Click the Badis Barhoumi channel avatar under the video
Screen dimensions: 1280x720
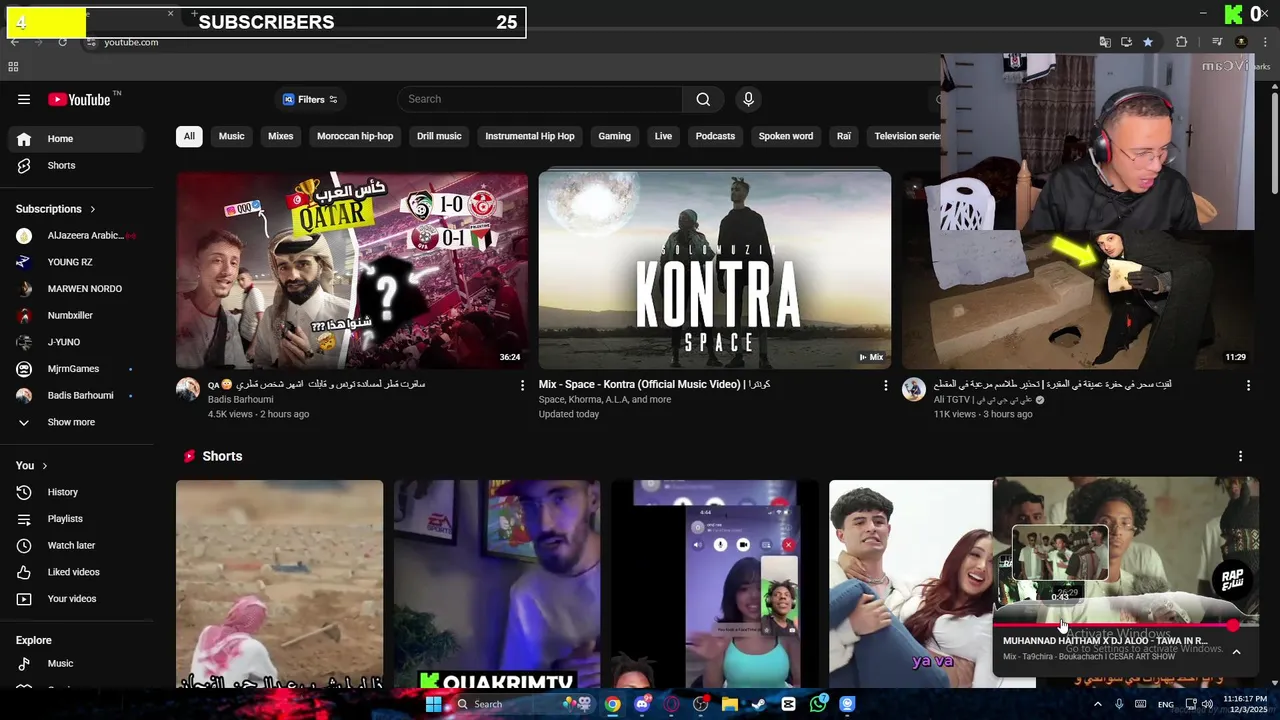pyautogui.click(x=188, y=390)
